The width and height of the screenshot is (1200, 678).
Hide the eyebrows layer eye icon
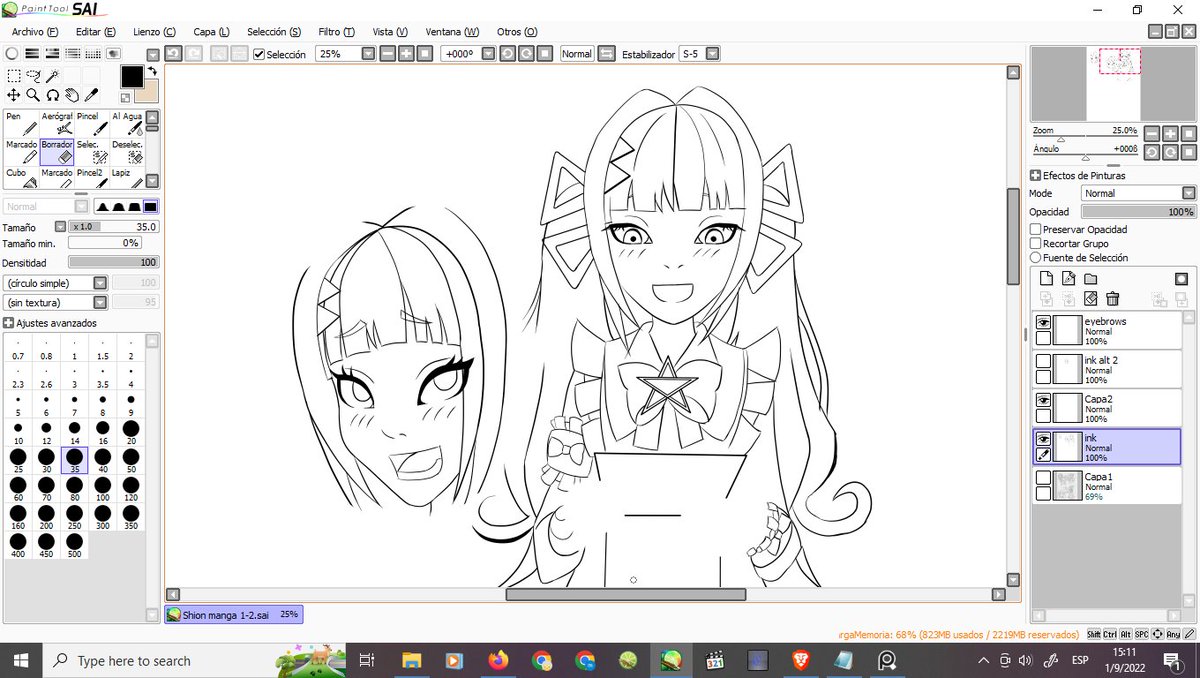pyautogui.click(x=1043, y=323)
